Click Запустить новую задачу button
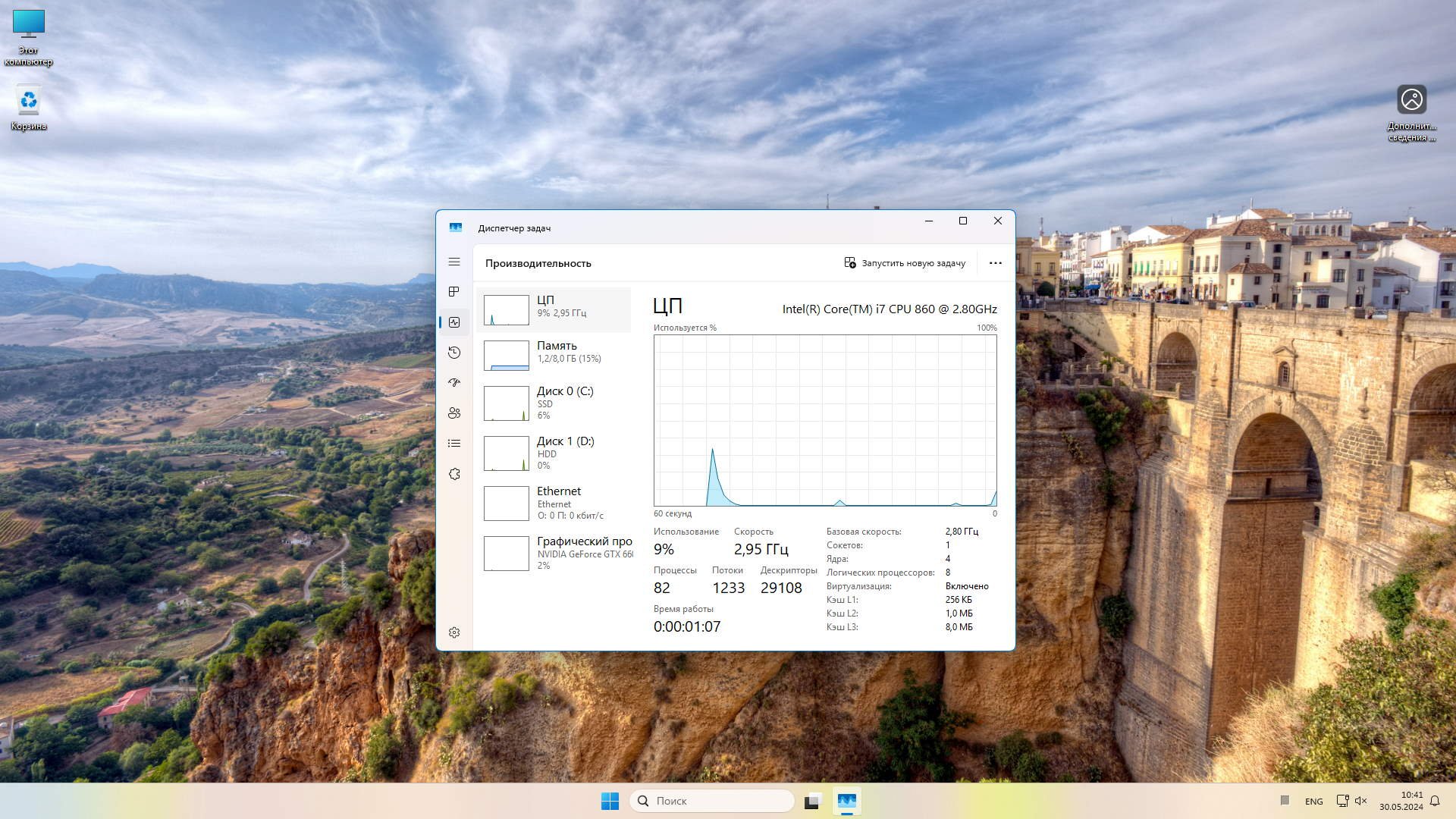Viewport: 1456px width, 819px height. [x=905, y=263]
